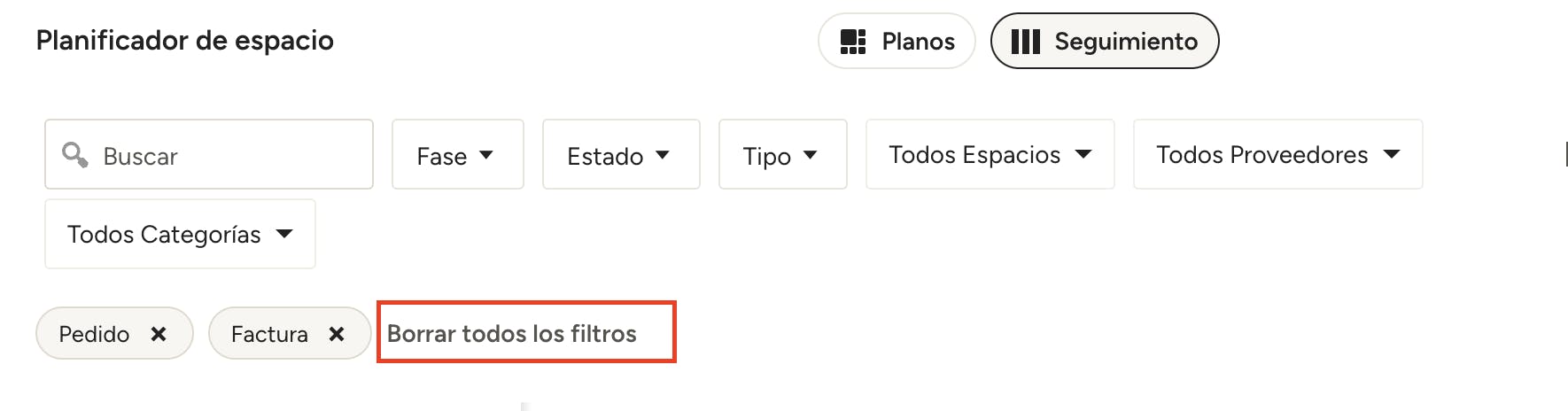Open the Fase filter dropdown
Viewport: 1568px width, 411px height.
(x=458, y=154)
